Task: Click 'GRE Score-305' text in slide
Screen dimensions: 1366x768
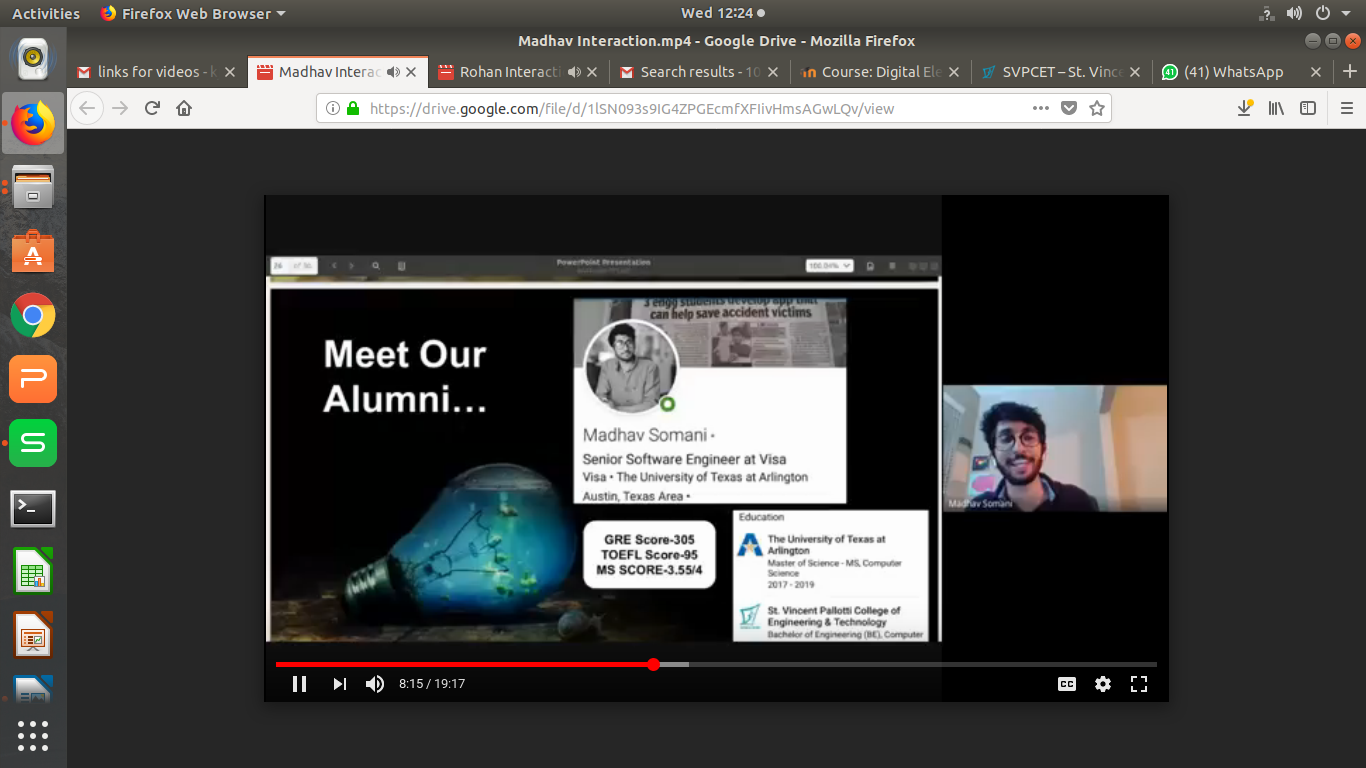Action: (649, 540)
